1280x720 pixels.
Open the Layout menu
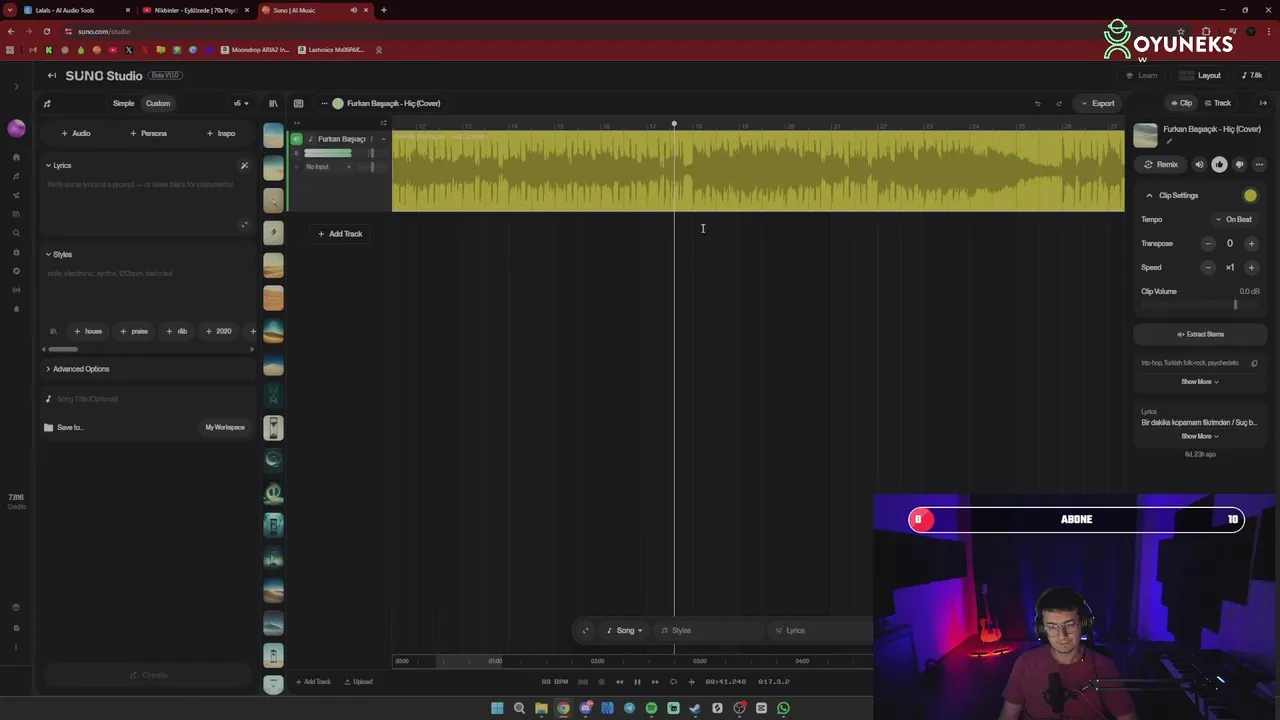1202,75
